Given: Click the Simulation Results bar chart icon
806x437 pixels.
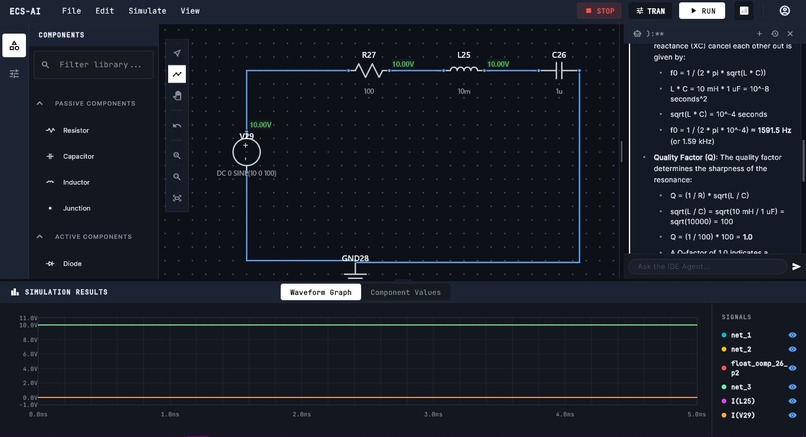Looking at the screenshot, I should click(15, 292).
